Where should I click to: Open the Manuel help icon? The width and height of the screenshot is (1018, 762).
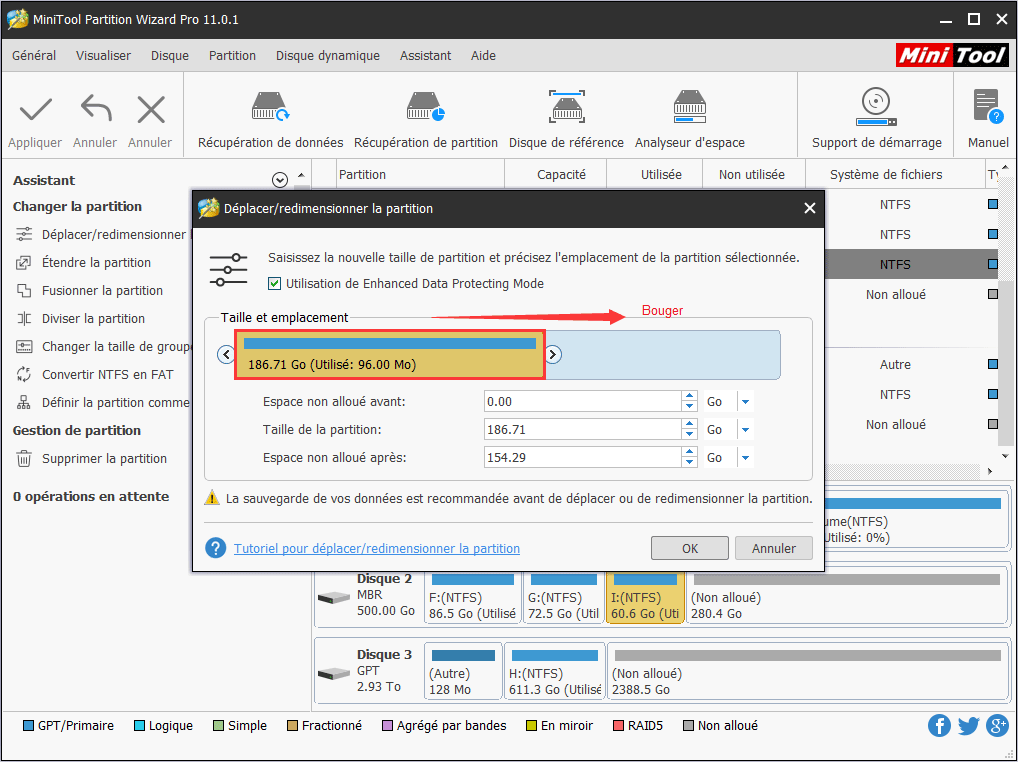[x=987, y=106]
